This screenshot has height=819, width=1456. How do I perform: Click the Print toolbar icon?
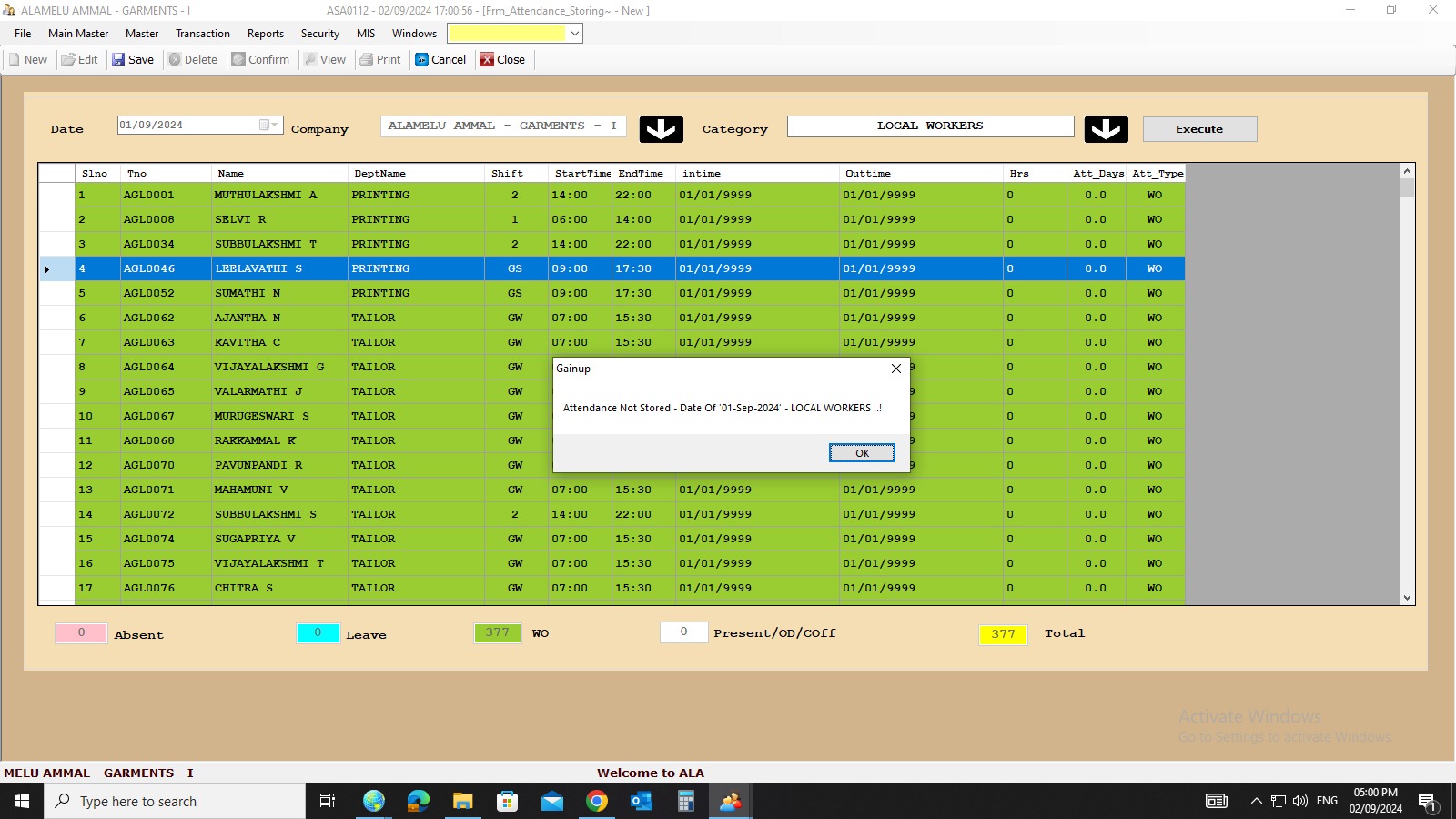tap(367, 60)
